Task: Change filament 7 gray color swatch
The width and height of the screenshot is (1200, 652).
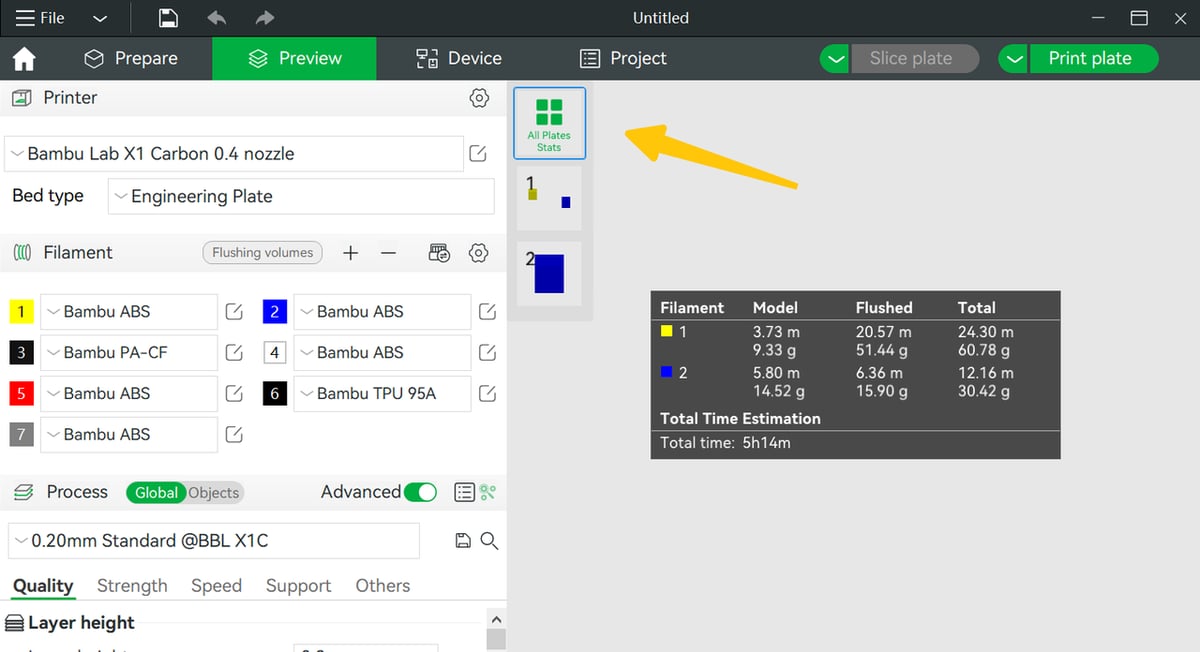Action: [x=21, y=435]
